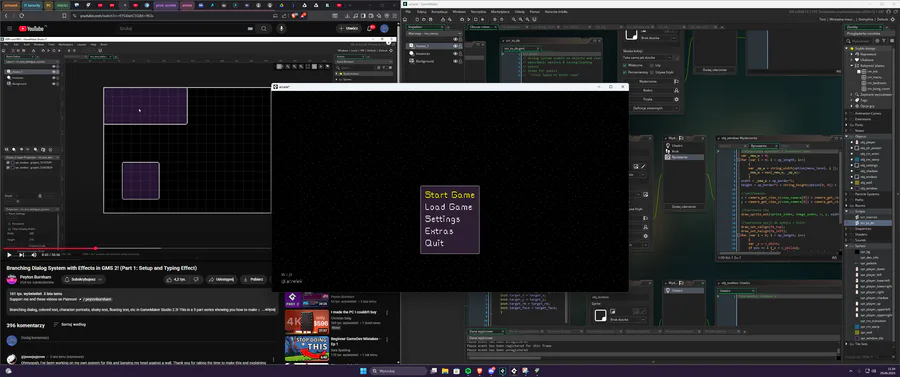Image resolution: width=900 pixels, height=377 pixels.
Task: Open obj_player in the asset browser
Action: pos(867,142)
